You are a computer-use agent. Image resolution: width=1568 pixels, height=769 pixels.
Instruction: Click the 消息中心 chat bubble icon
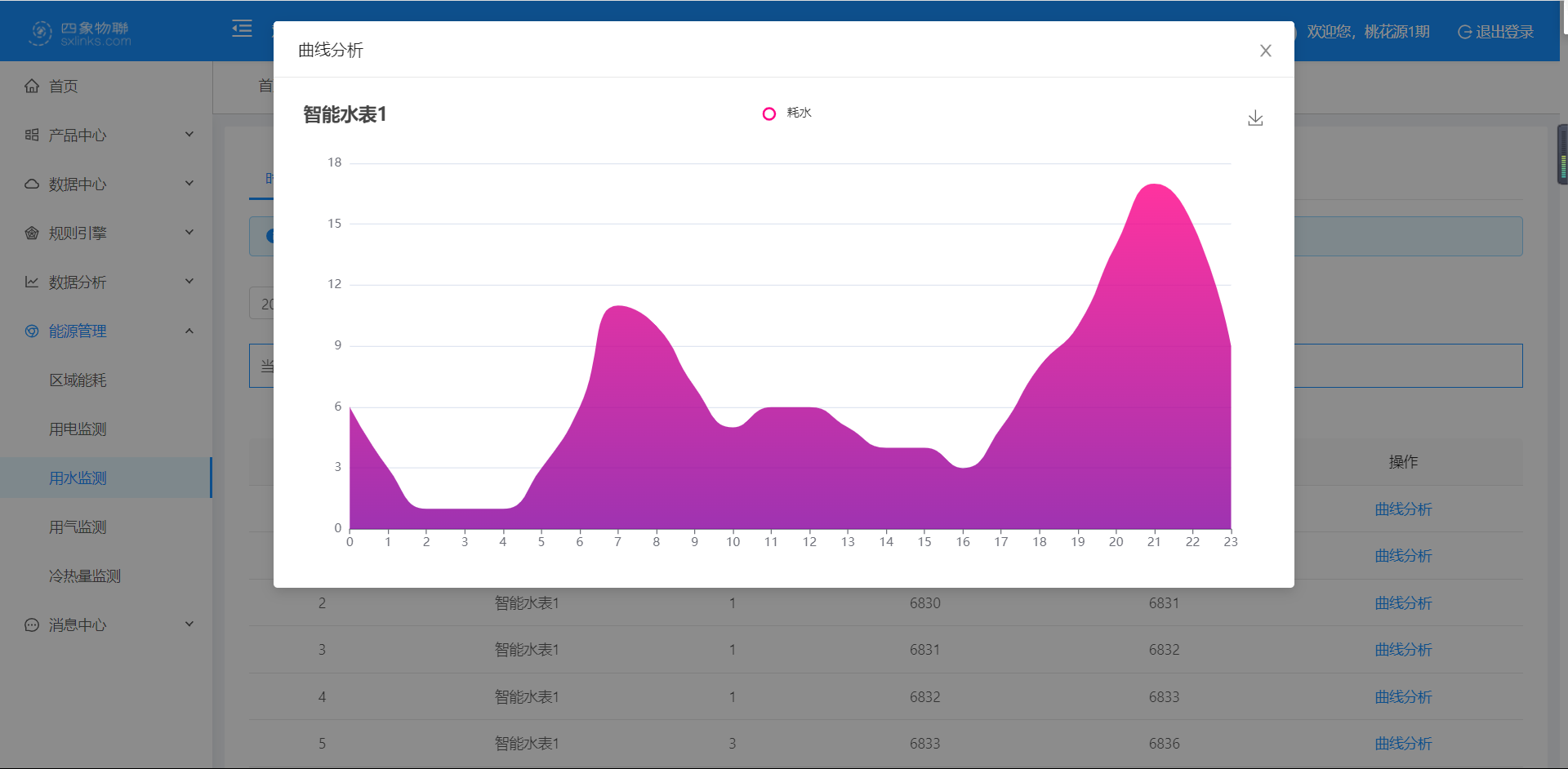pos(32,625)
